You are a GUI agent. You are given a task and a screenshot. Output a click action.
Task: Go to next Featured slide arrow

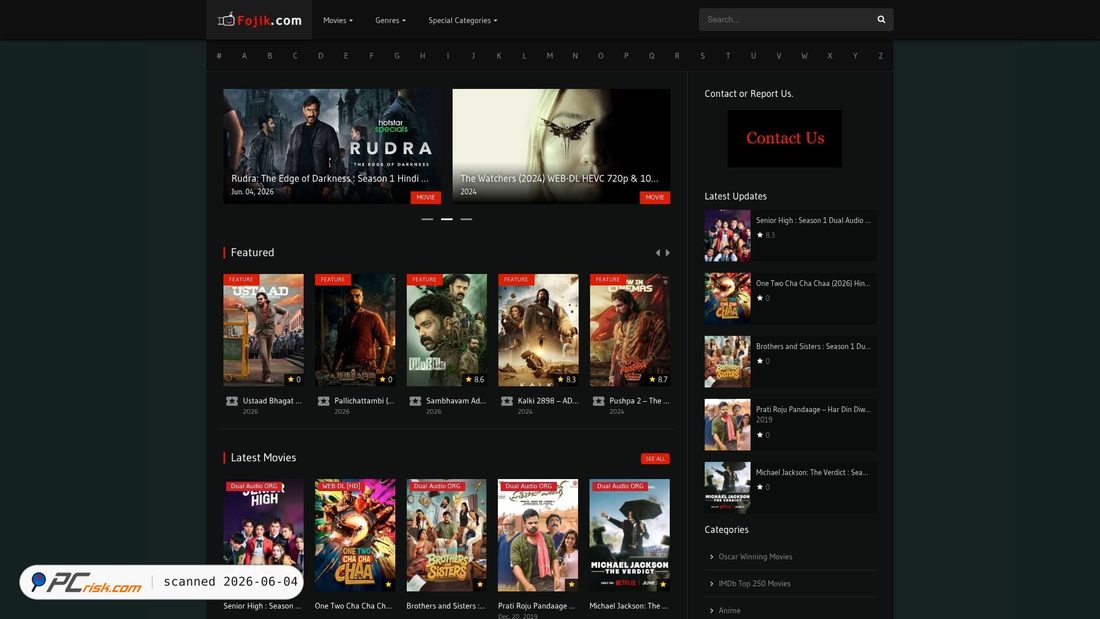coord(668,253)
